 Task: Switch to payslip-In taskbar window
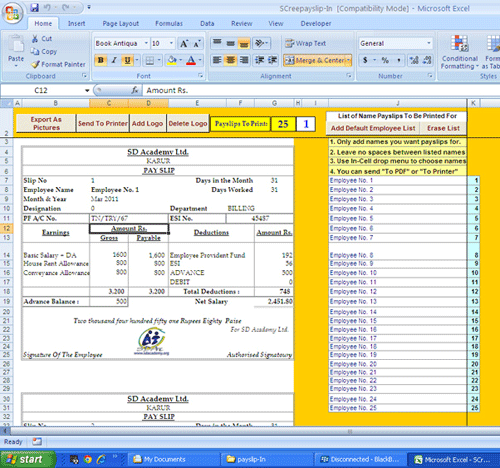point(267,459)
